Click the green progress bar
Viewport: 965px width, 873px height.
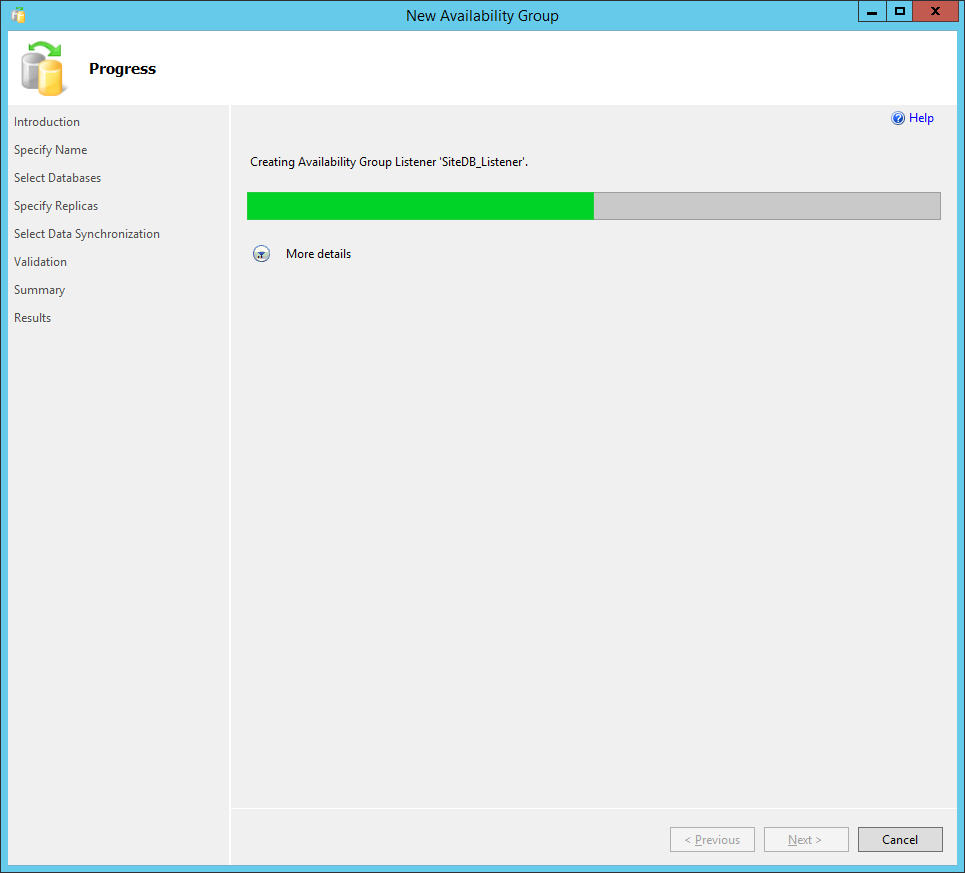(x=420, y=206)
